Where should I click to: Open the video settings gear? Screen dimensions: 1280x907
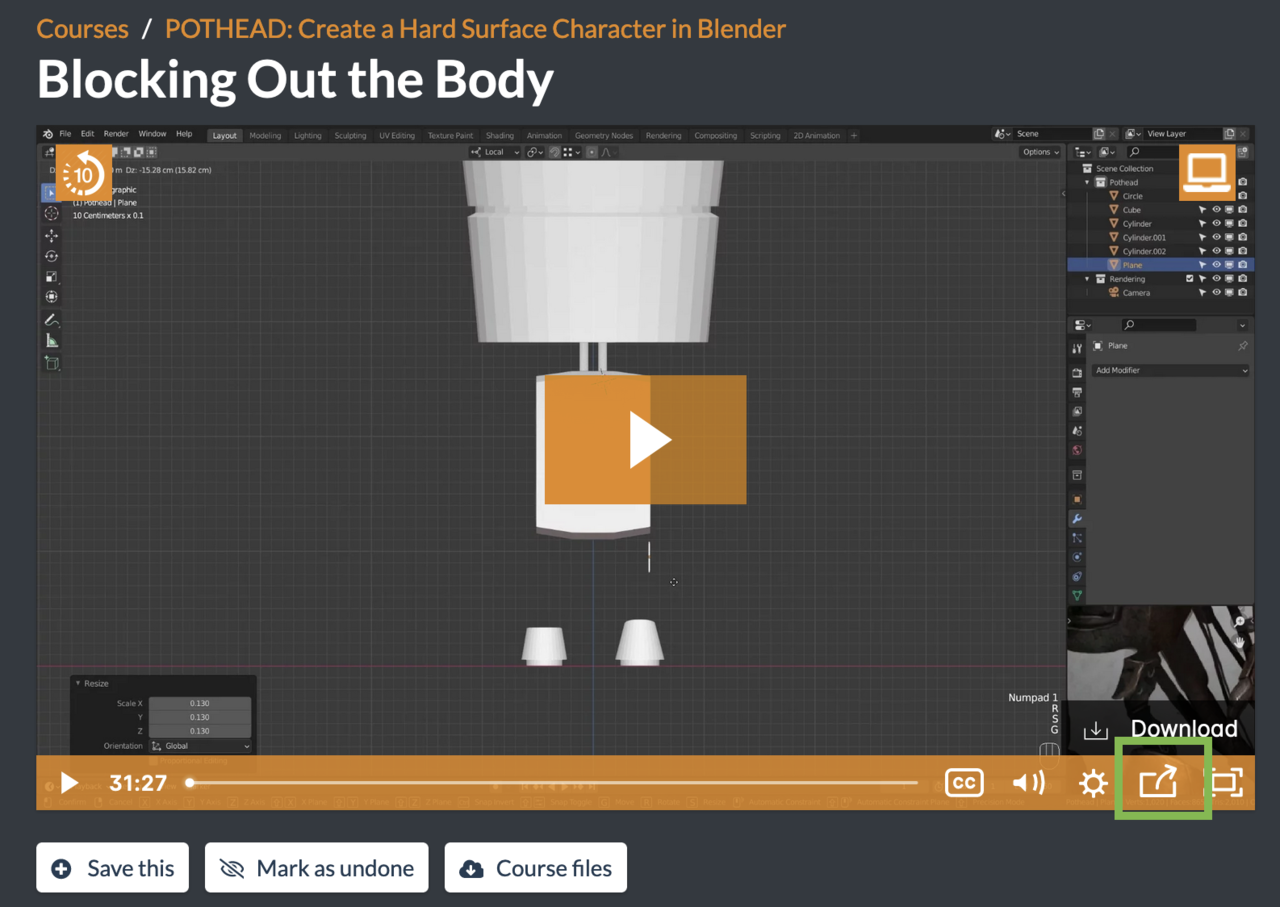1093,782
